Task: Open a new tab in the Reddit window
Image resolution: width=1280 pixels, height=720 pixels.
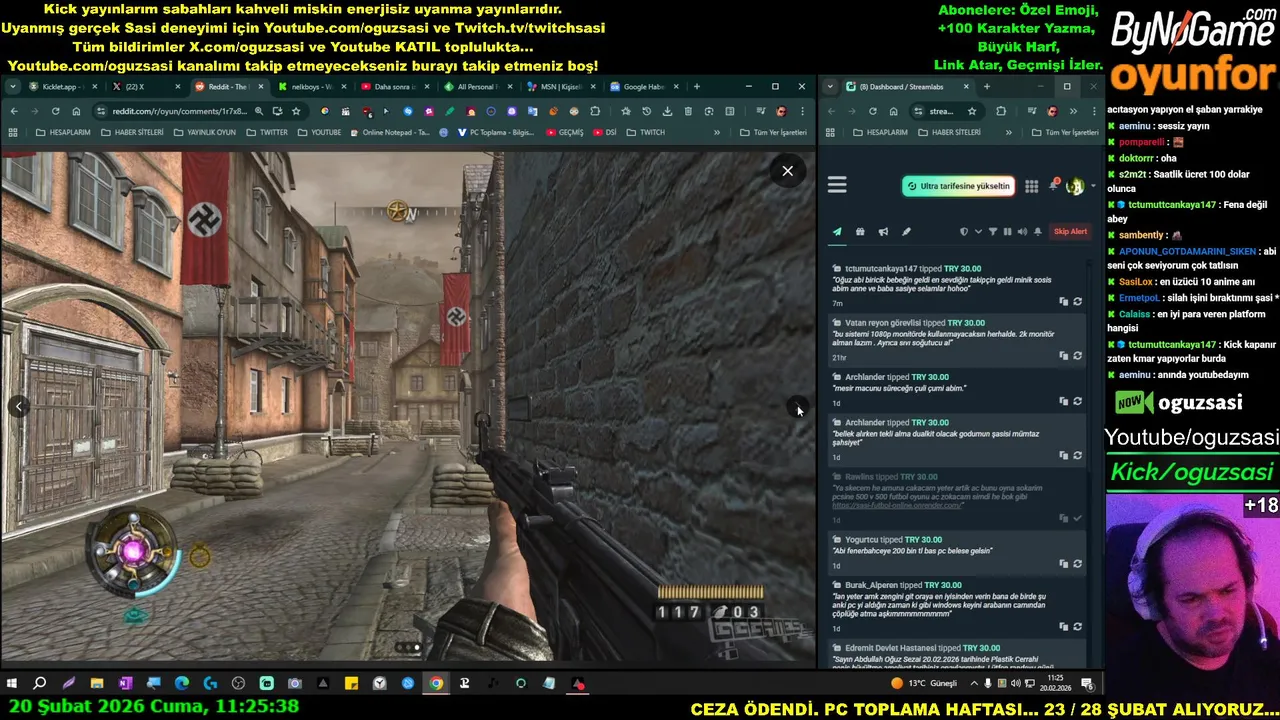Action: 697,87
